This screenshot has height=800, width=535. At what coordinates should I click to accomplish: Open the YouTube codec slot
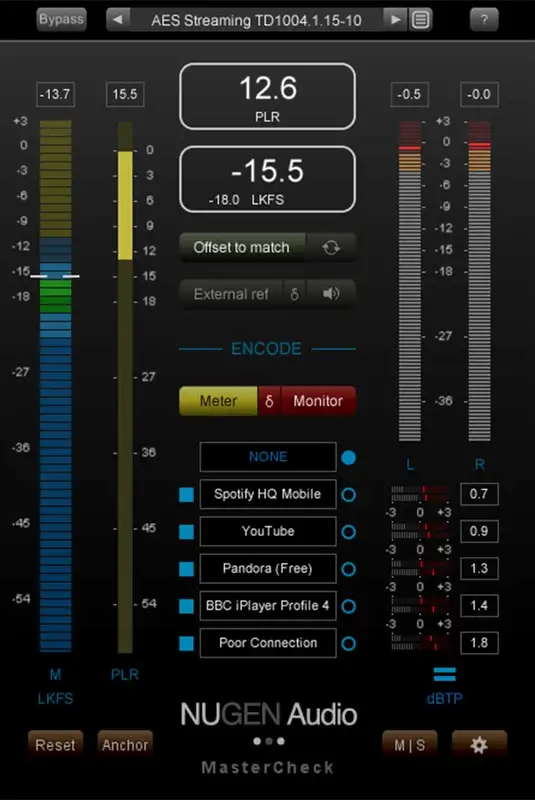[268, 531]
